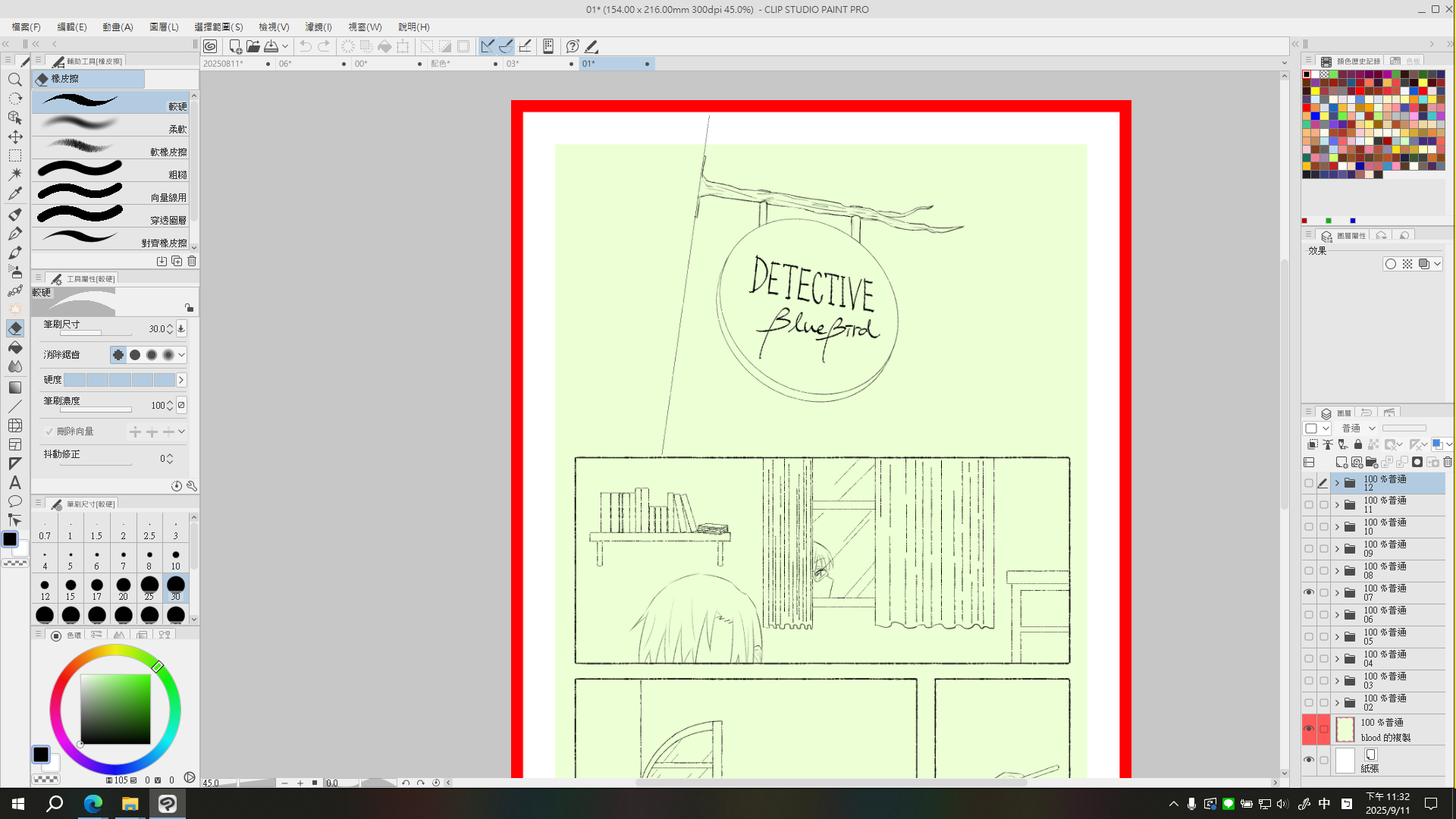
Task: Select the Balloon tool
Action: pyautogui.click(x=14, y=501)
